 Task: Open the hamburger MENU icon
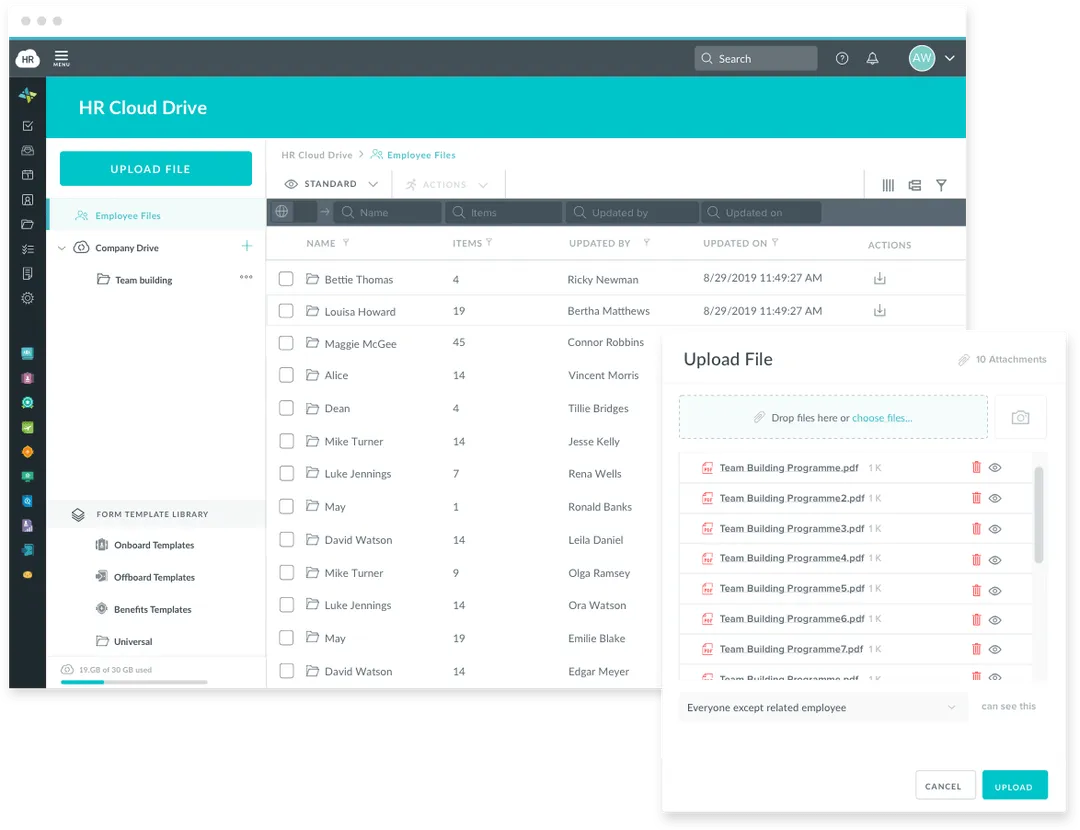pos(61,58)
